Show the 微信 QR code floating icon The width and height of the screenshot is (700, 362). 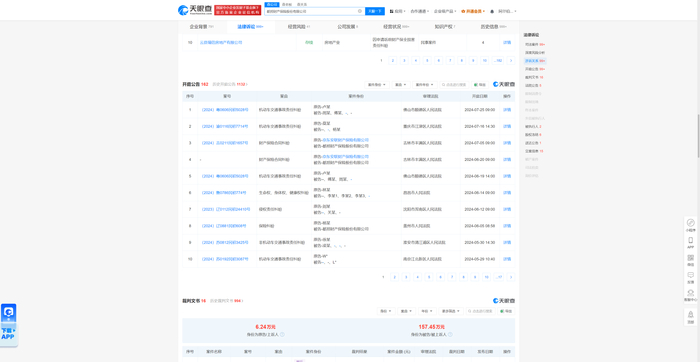(691, 260)
